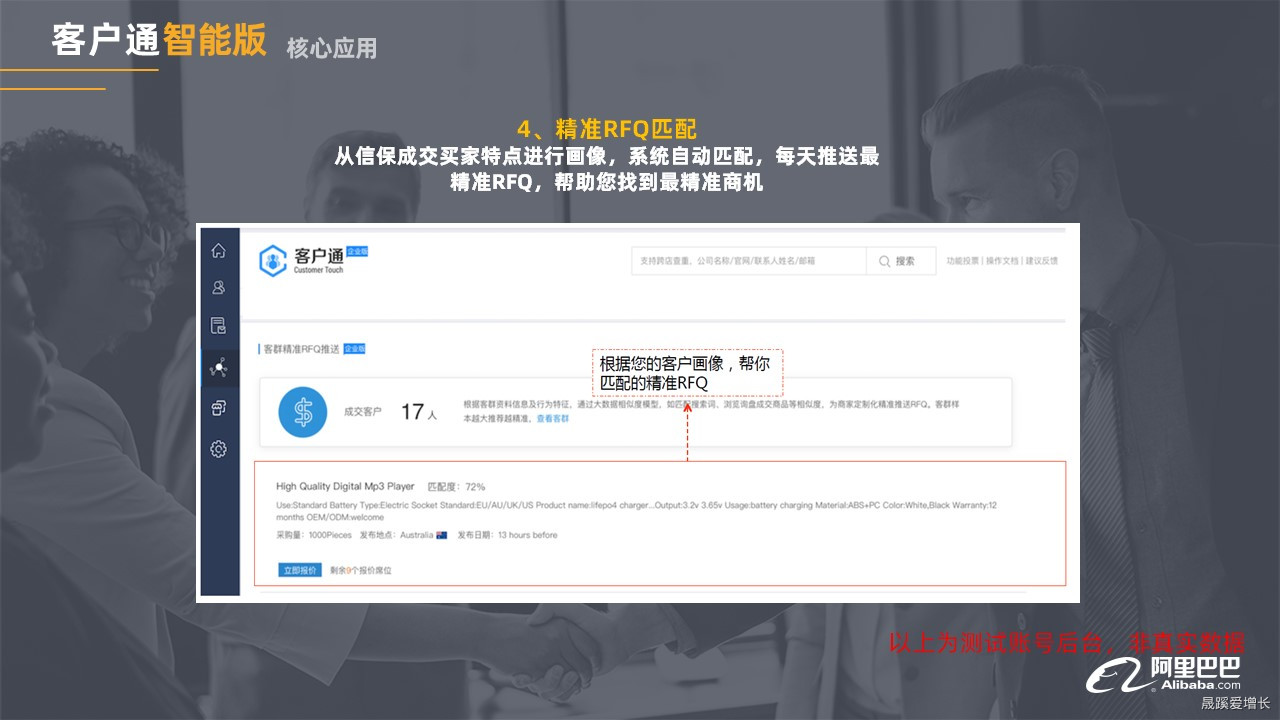This screenshot has height=720, width=1280.
Task: Click the 客户通 Customer Touch logo
Action: [x=301, y=260]
